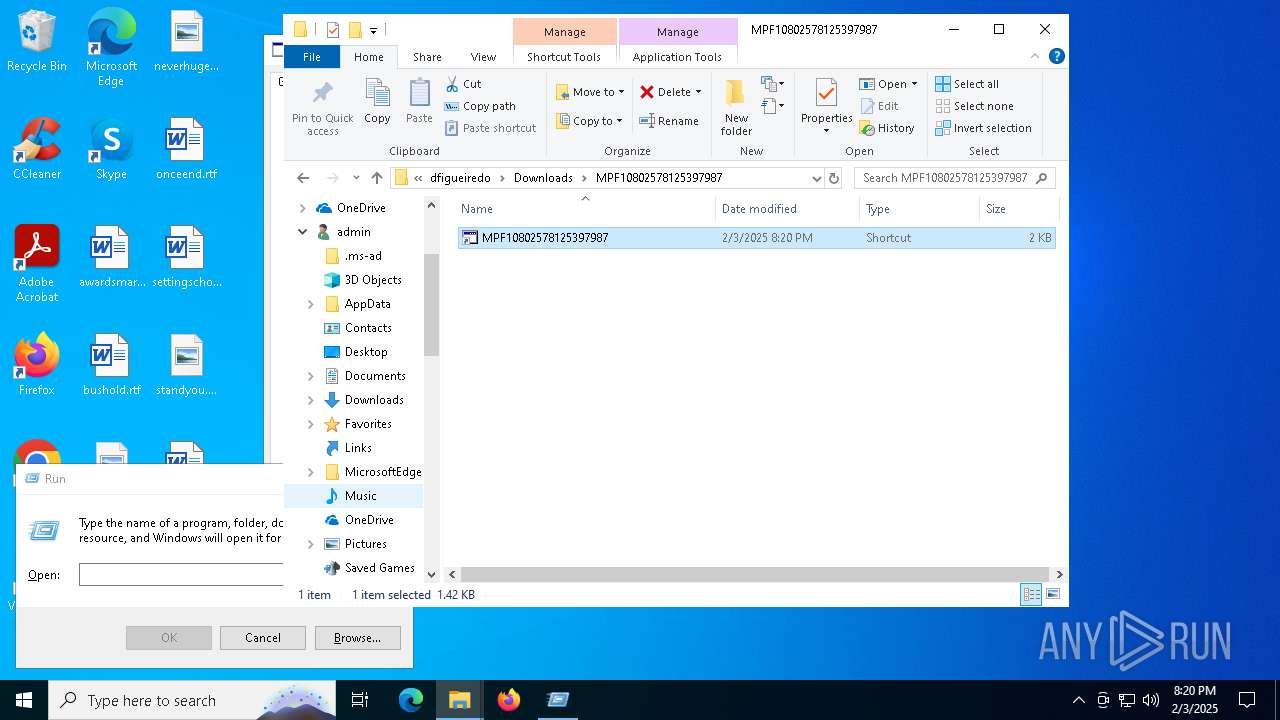Collapse the admin tree node
The width and height of the screenshot is (1280, 720).
coord(302,232)
